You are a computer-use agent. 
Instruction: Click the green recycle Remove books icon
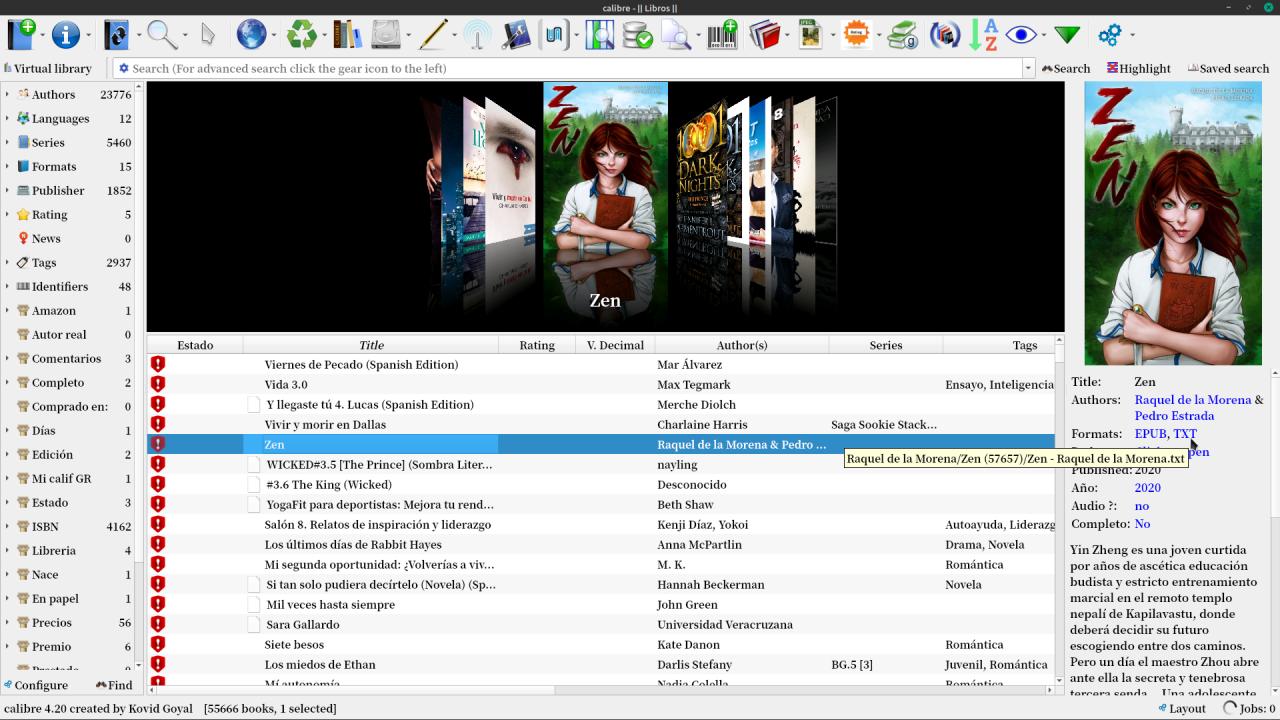tap(301, 35)
